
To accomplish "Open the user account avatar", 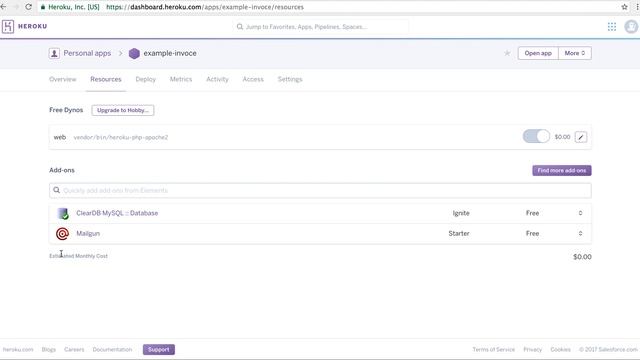I will tap(631, 27).
